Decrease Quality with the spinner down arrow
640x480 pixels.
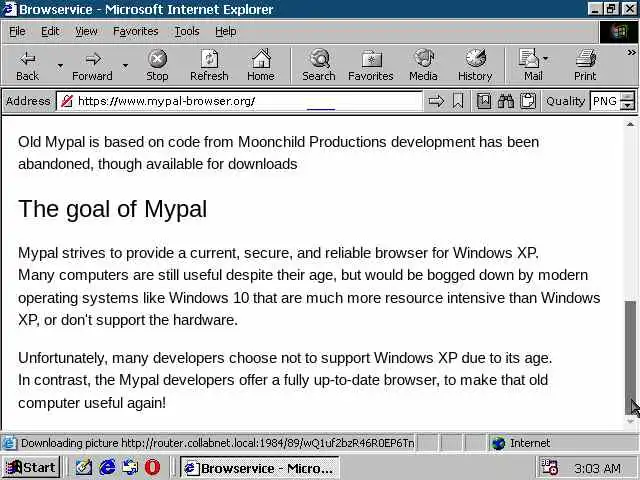pyautogui.click(x=628, y=105)
